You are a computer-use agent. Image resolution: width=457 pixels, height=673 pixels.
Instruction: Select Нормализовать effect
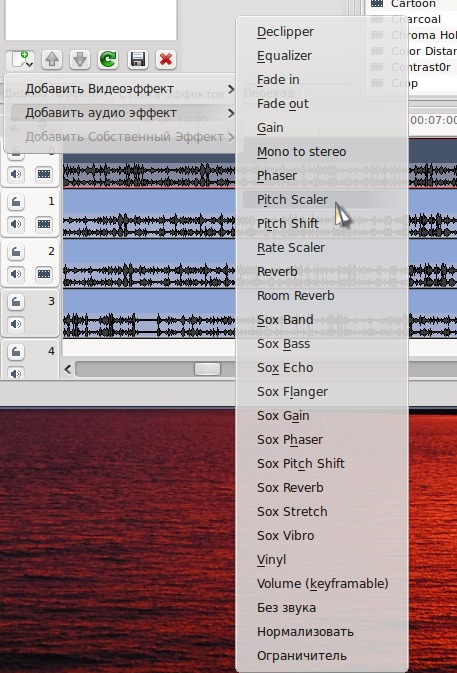pyautogui.click(x=322, y=633)
